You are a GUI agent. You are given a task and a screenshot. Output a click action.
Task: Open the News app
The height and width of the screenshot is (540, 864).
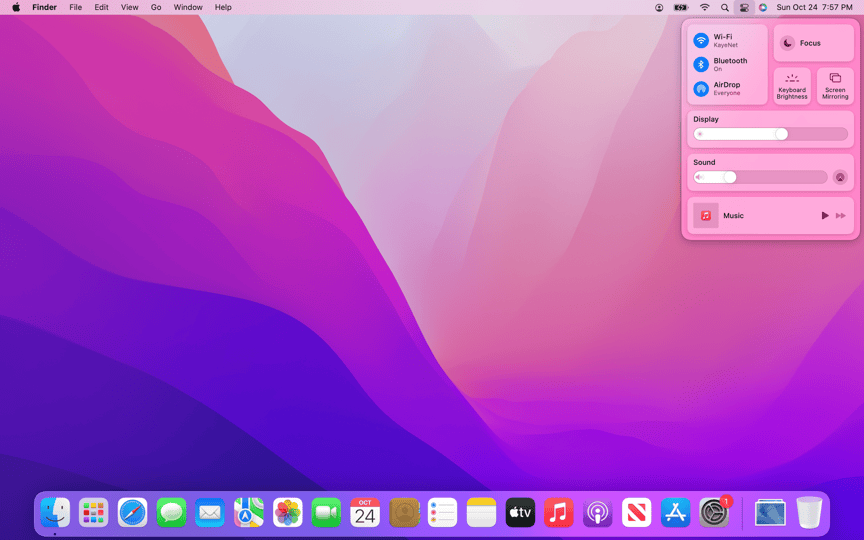pos(636,512)
